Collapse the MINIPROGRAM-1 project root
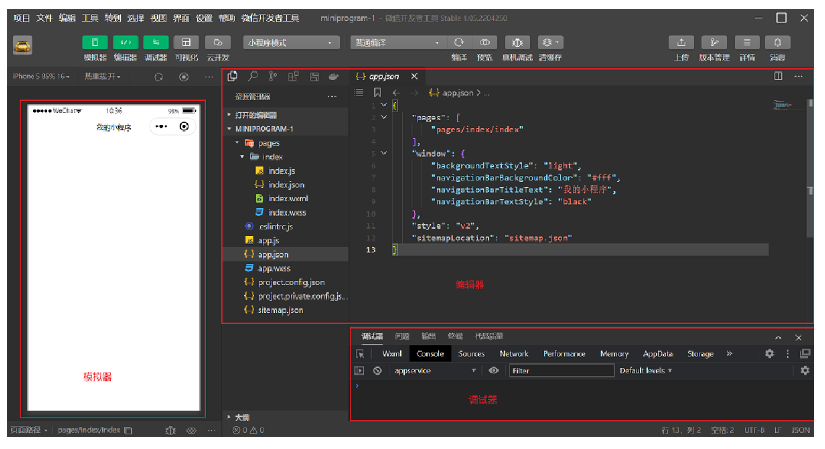825x449 pixels. [286, 129]
